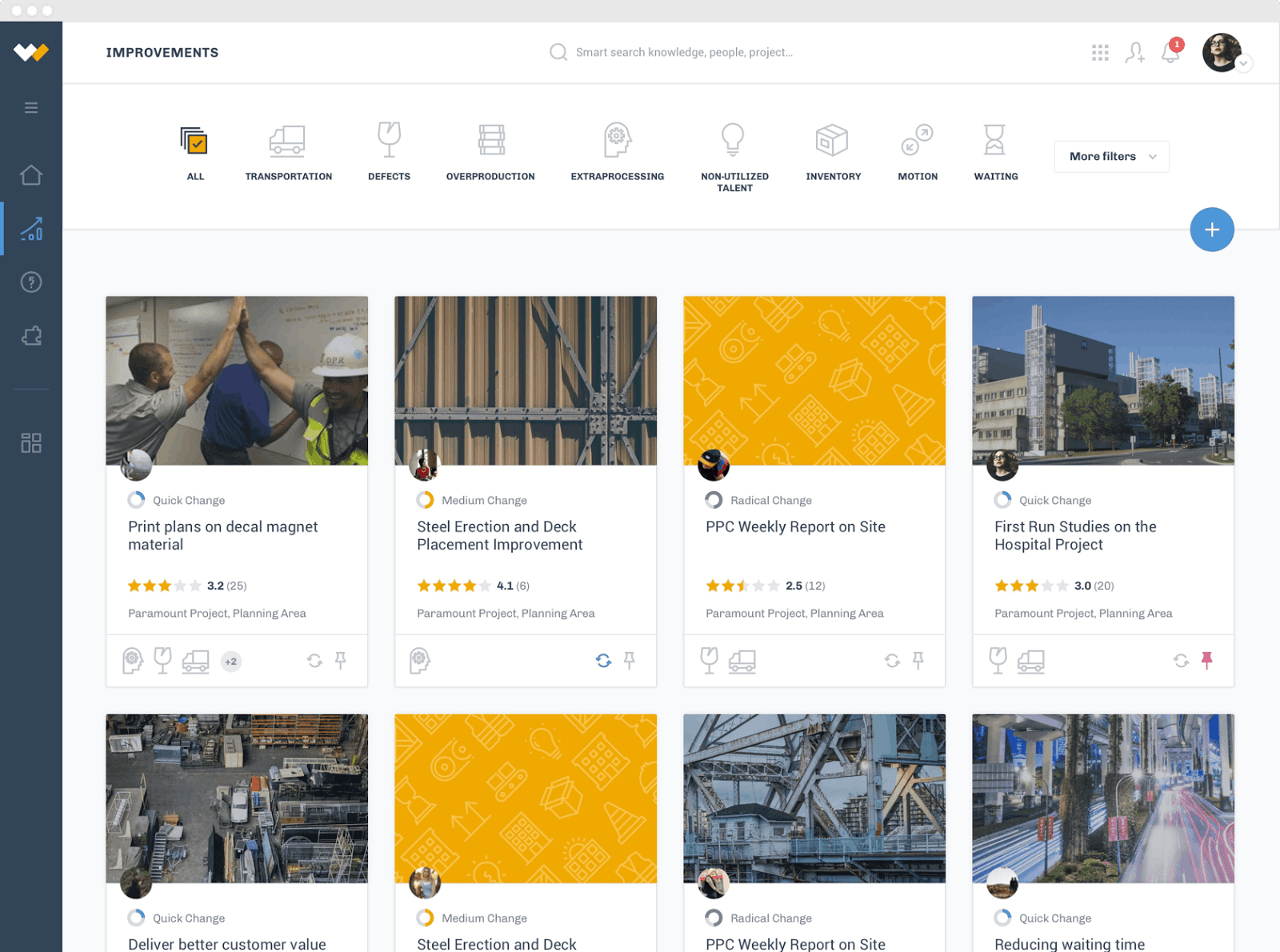Open Deliver better customer value card title

coord(227,944)
